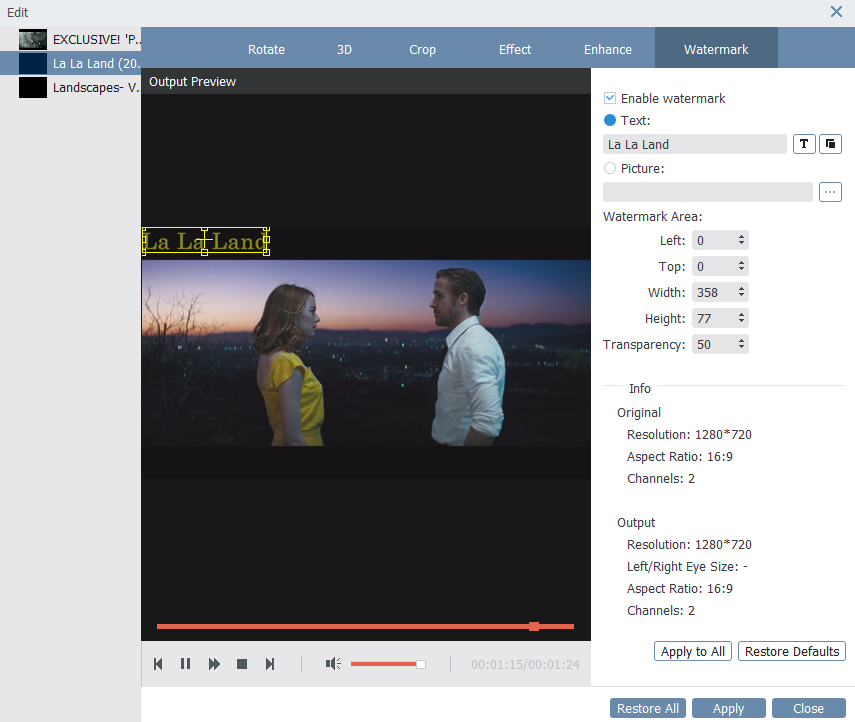The width and height of the screenshot is (855, 722).
Task: Pause the video preview
Action: pos(185,664)
